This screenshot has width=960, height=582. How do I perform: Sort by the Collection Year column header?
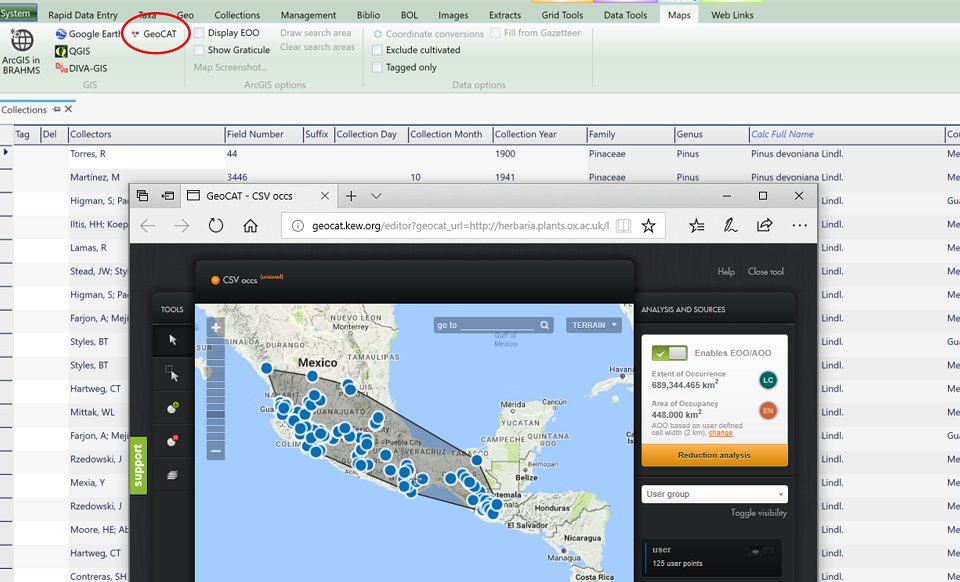(x=525, y=134)
